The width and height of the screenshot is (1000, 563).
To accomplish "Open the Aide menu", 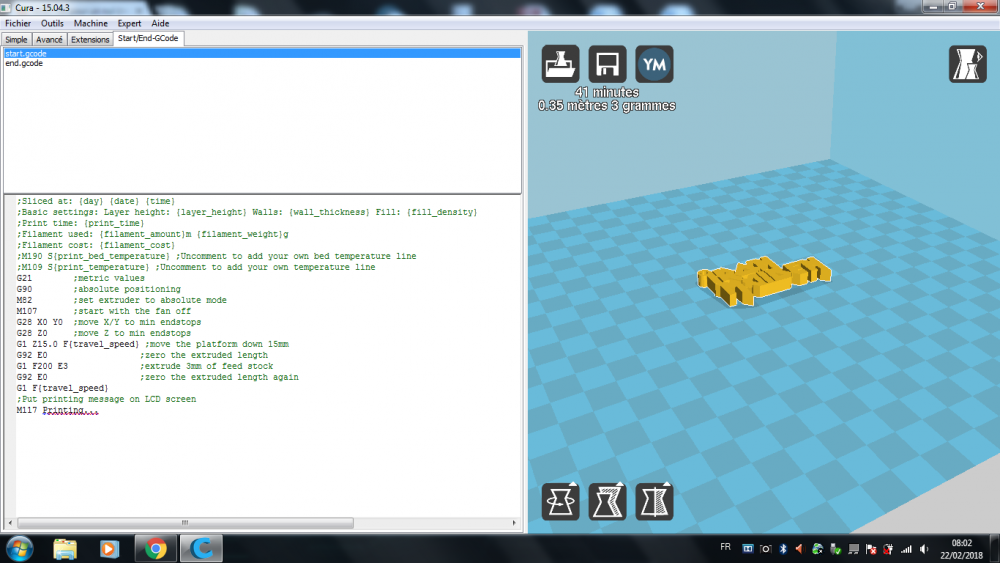I will [x=160, y=23].
